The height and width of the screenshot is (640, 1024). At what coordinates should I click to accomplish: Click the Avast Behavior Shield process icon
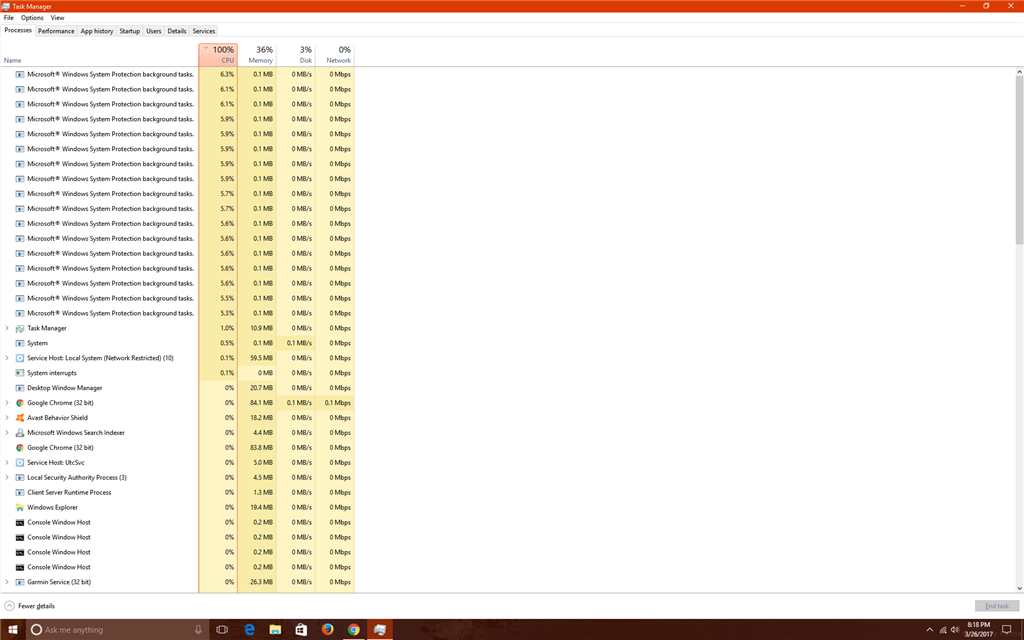coord(20,418)
